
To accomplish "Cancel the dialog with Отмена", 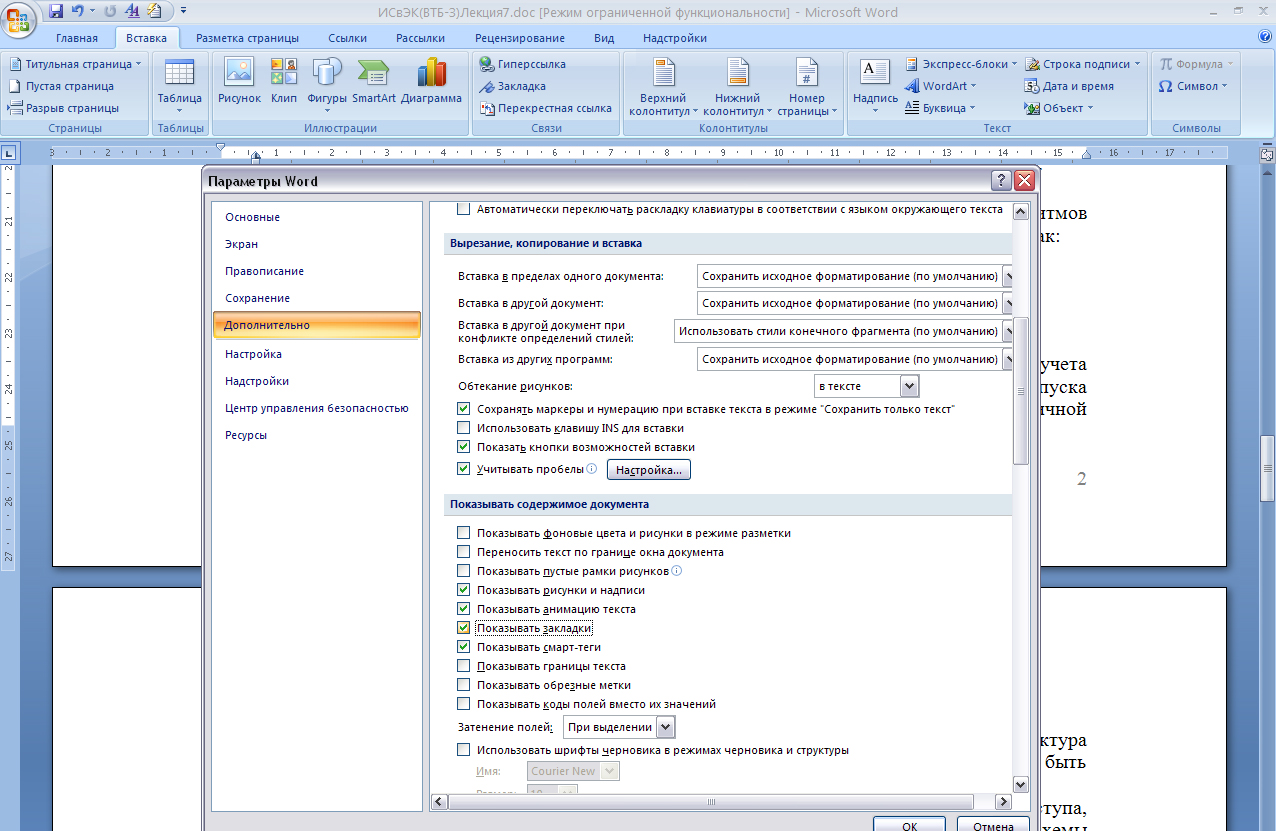I will pyautogui.click(x=993, y=826).
